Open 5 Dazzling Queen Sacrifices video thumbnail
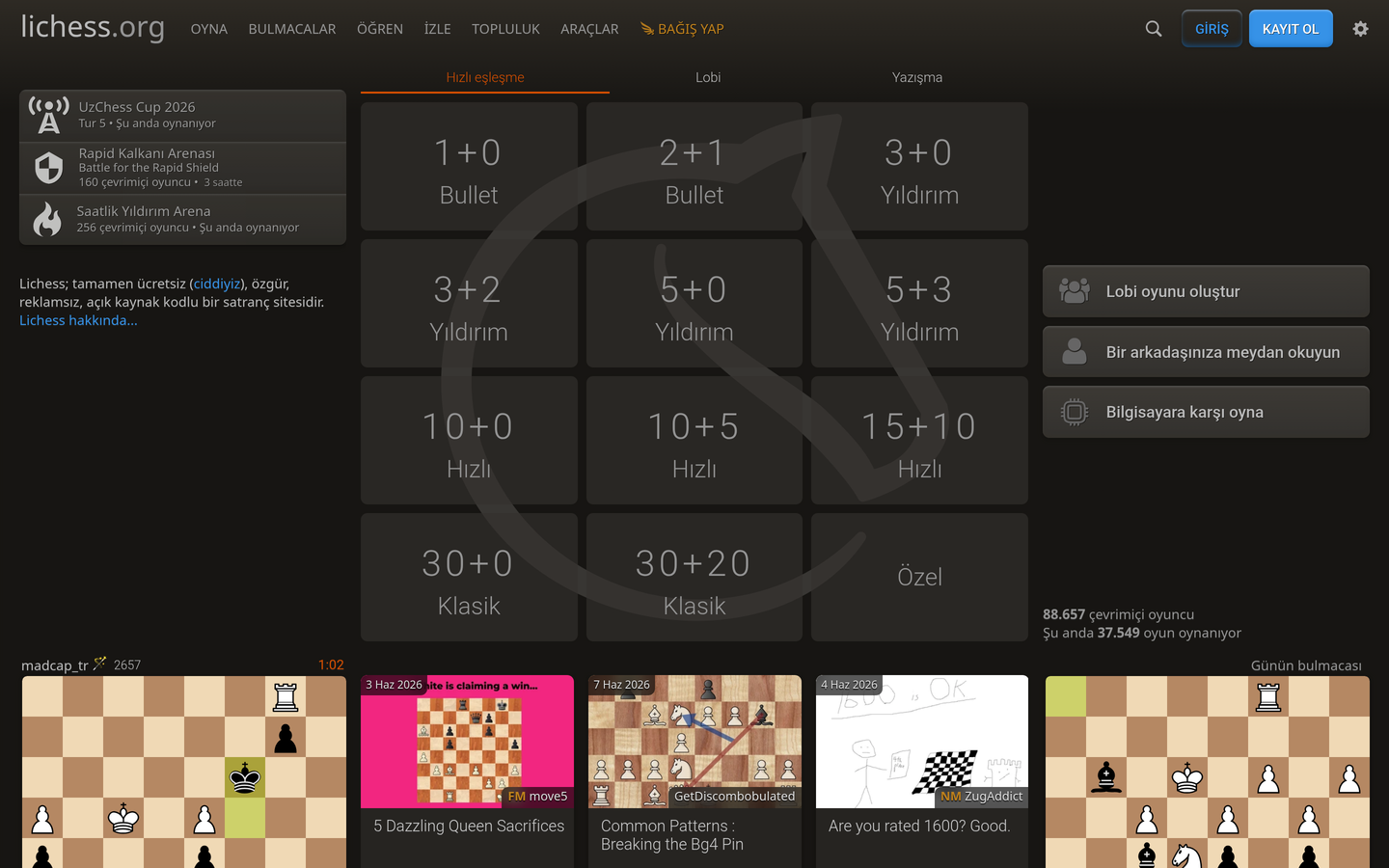The image size is (1389, 868). 467,742
